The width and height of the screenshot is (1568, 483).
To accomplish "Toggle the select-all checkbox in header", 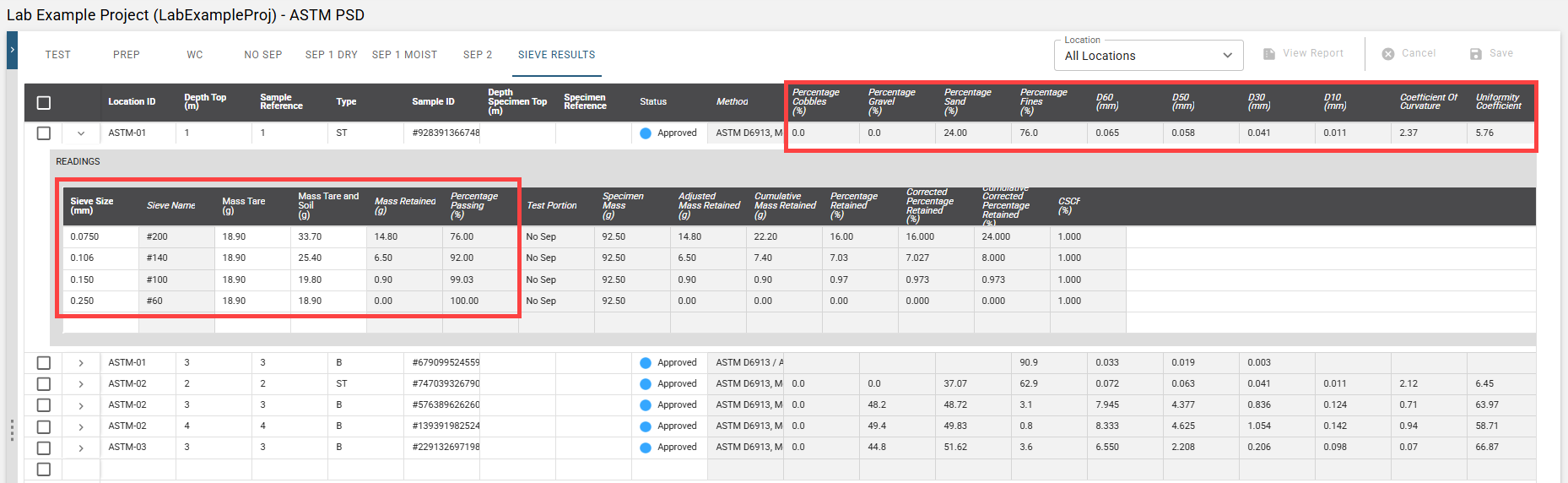I will tap(44, 103).
